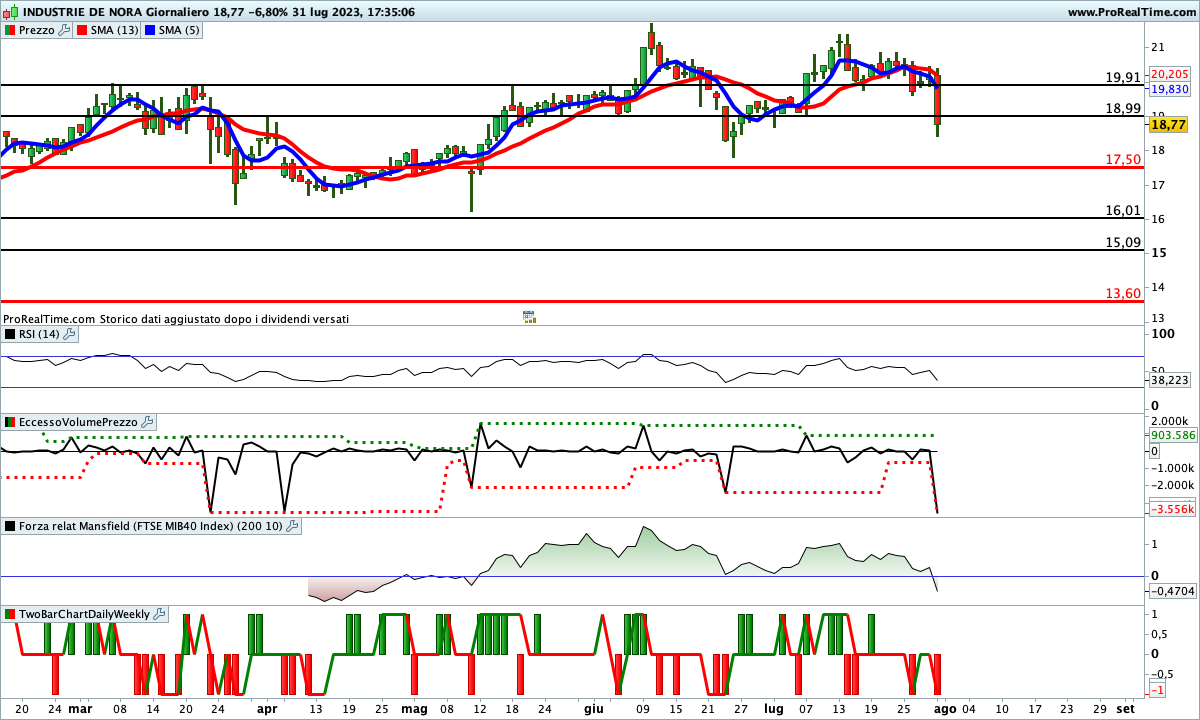Click the 15,09 horizontal line label
Image resolution: width=1200 pixels, height=720 pixels.
[1123, 242]
